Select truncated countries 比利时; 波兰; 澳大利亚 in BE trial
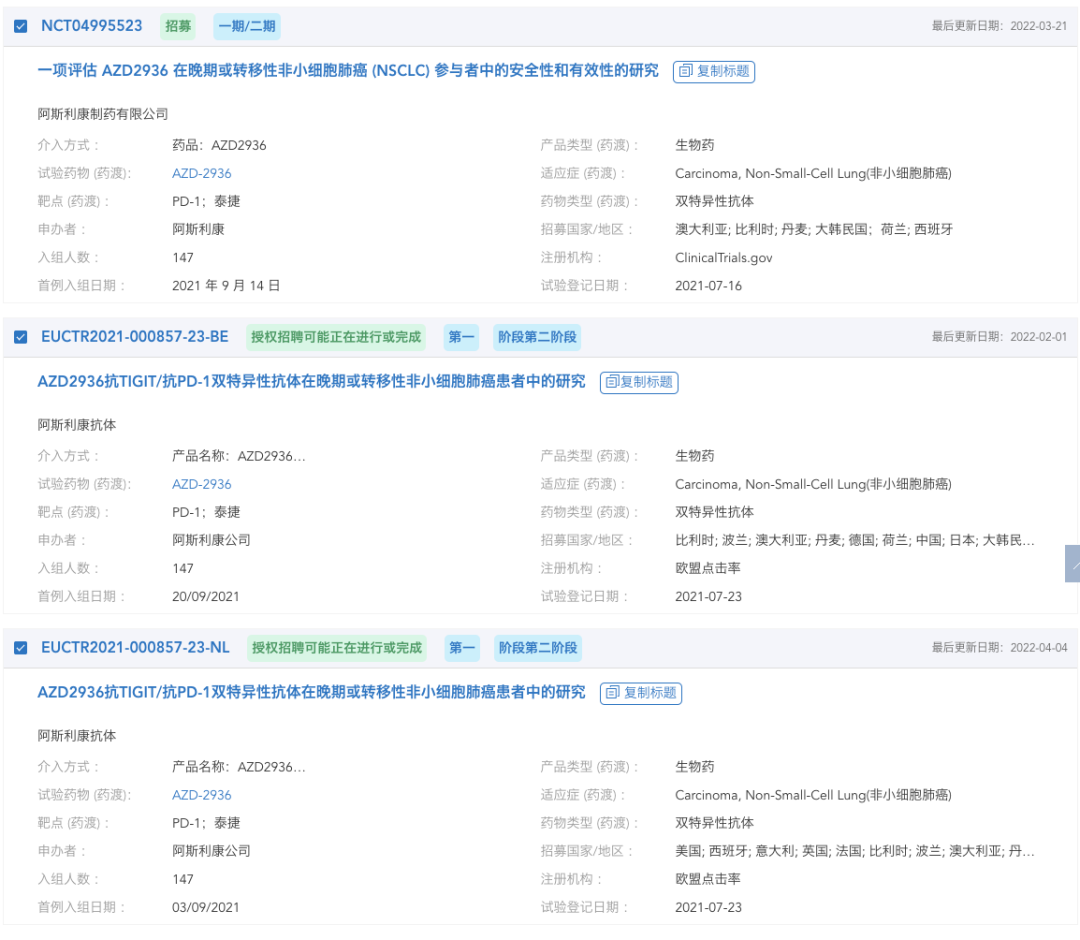Screen dimensions: 1080x940 (x=855, y=540)
